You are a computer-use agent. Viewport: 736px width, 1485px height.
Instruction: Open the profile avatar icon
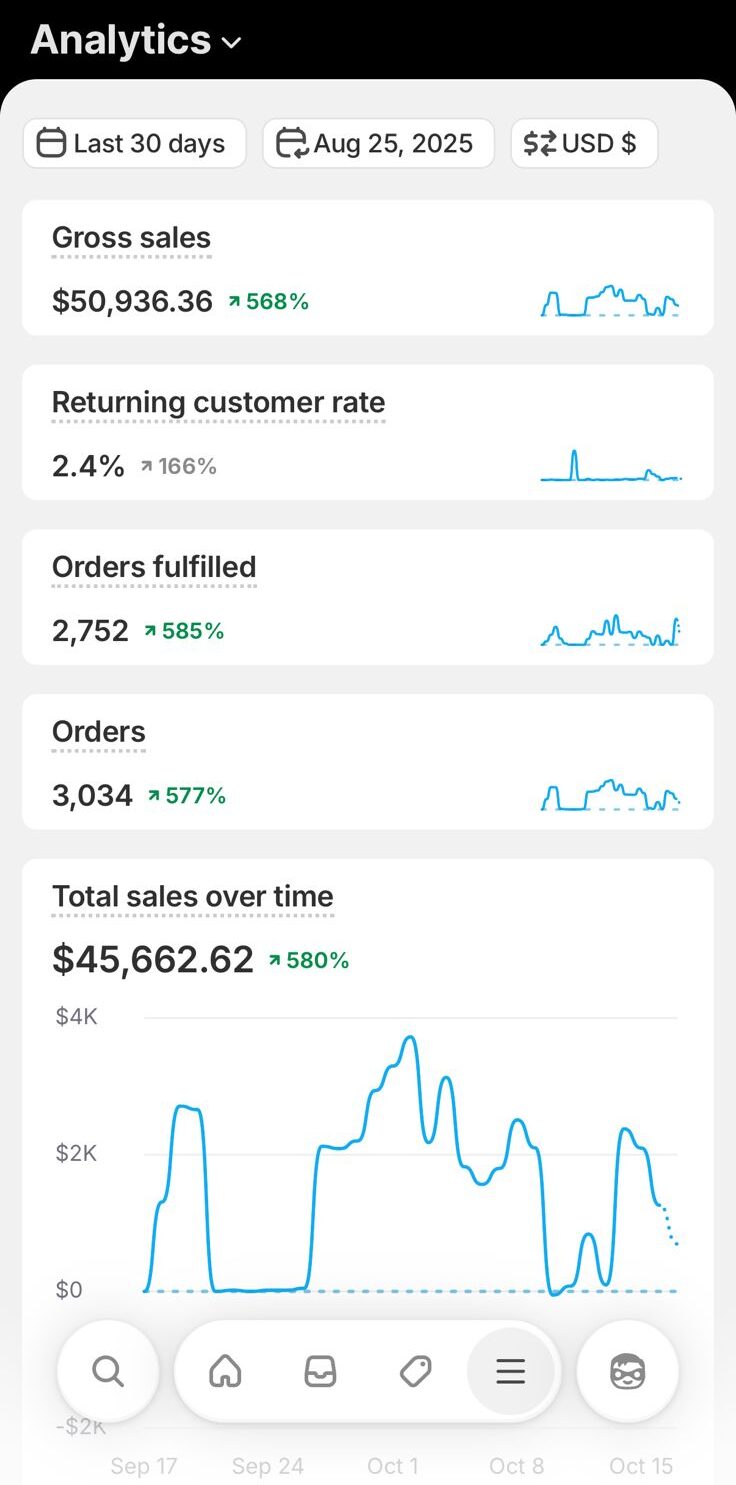(627, 1371)
